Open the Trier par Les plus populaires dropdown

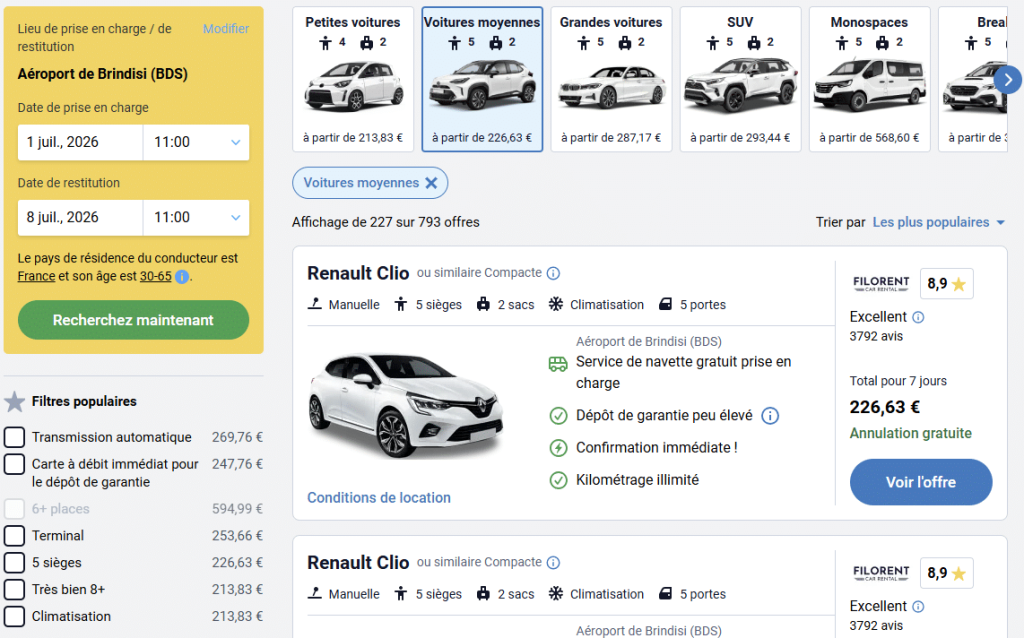point(938,223)
